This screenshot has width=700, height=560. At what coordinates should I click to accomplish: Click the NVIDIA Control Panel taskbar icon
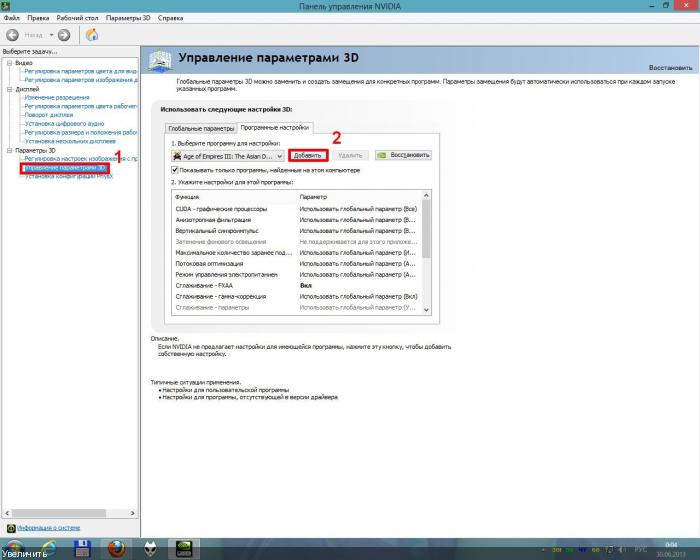(184, 549)
